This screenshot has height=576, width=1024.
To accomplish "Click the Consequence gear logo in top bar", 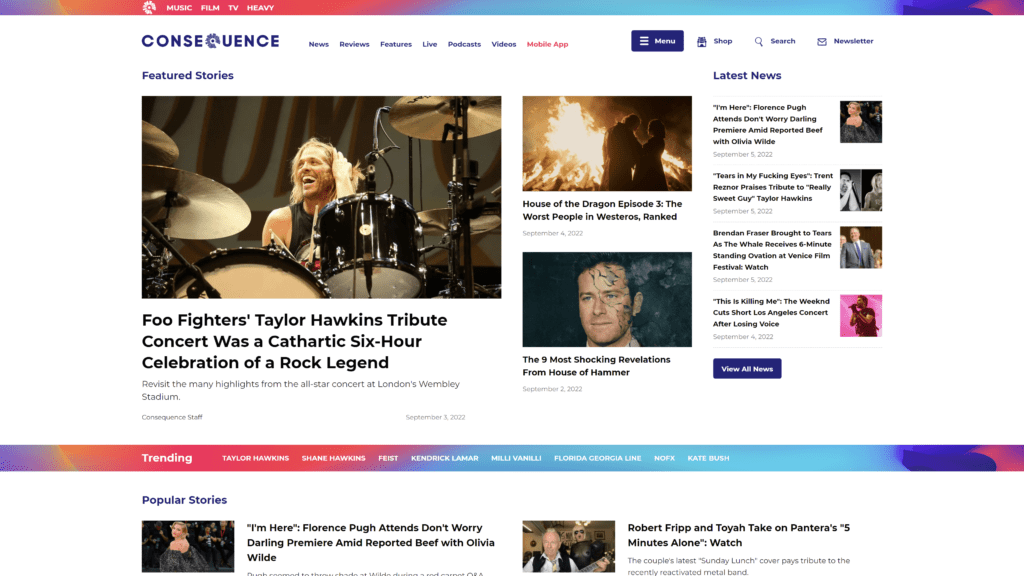I will [x=149, y=7].
